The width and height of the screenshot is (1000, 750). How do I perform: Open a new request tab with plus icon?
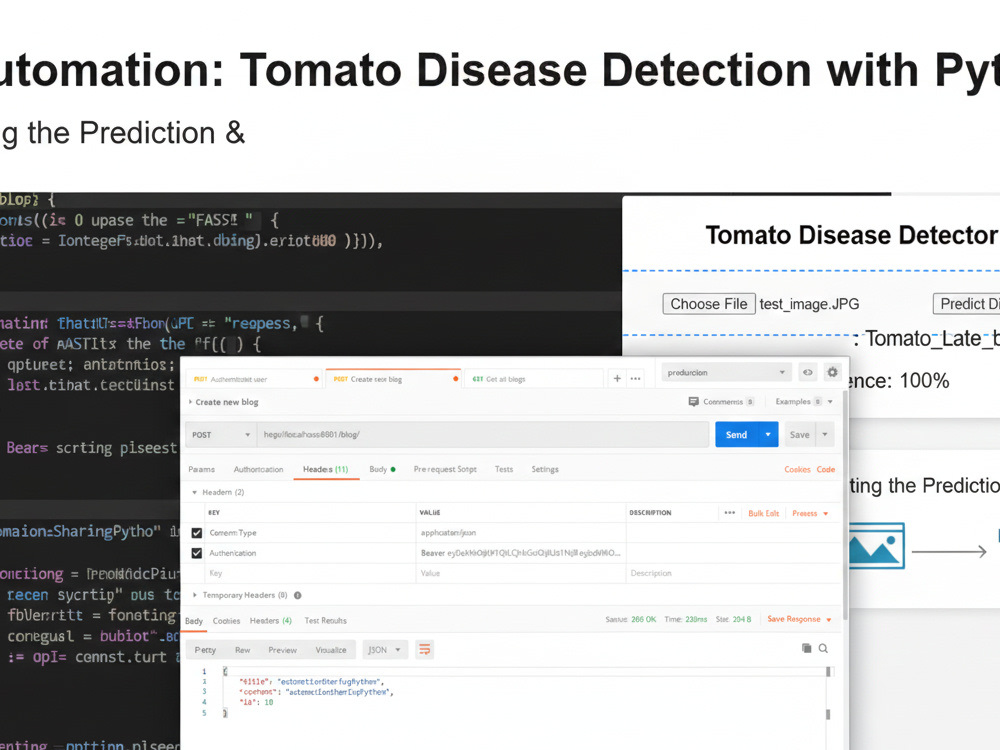point(617,378)
